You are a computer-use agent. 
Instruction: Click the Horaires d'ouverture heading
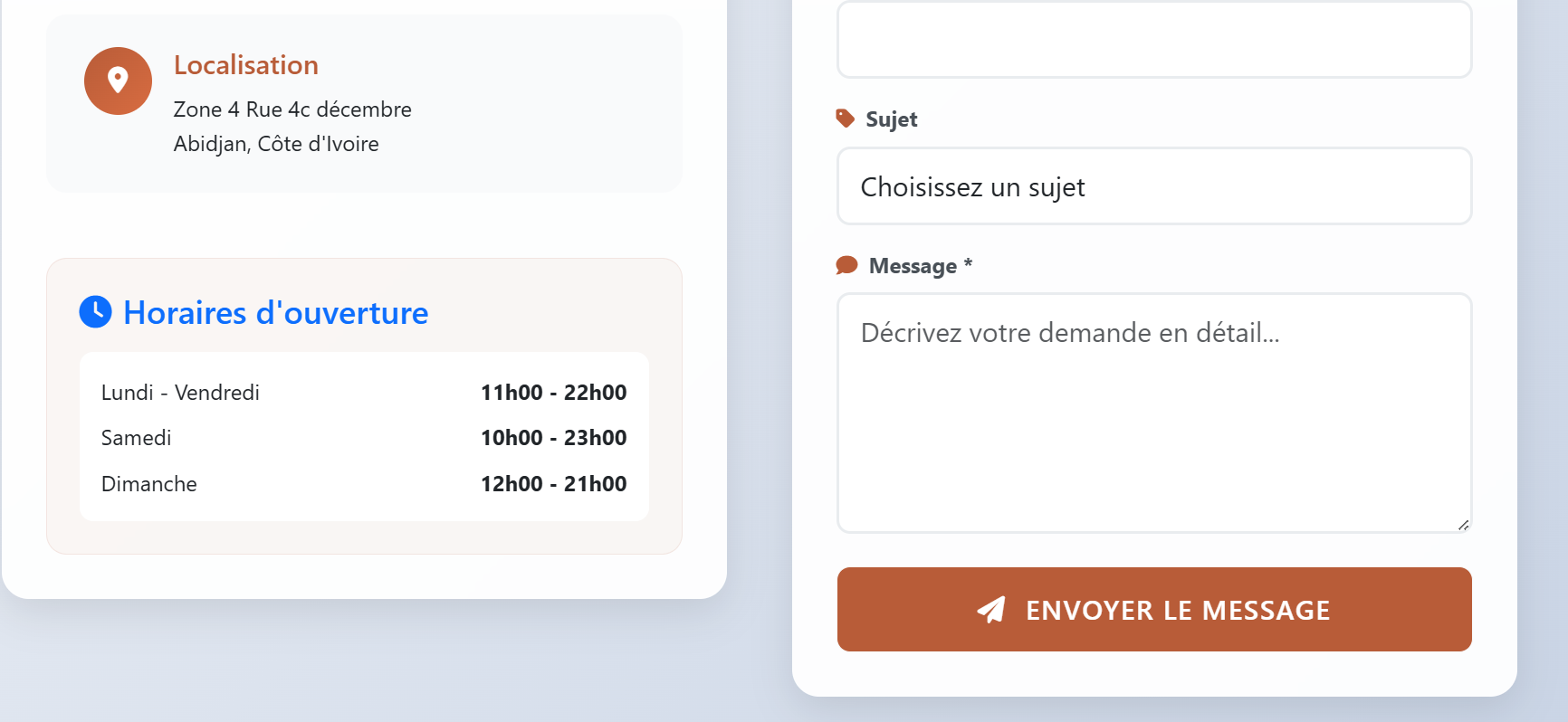point(276,313)
